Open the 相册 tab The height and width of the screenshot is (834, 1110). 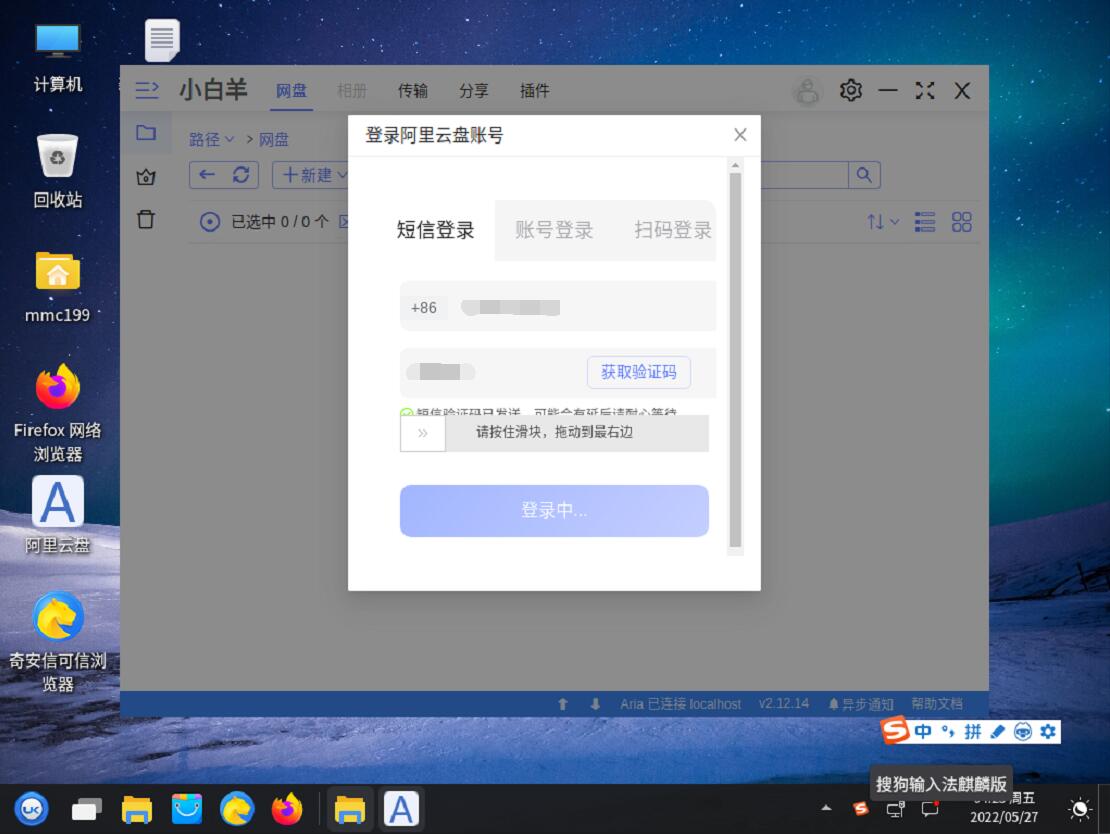click(x=352, y=91)
